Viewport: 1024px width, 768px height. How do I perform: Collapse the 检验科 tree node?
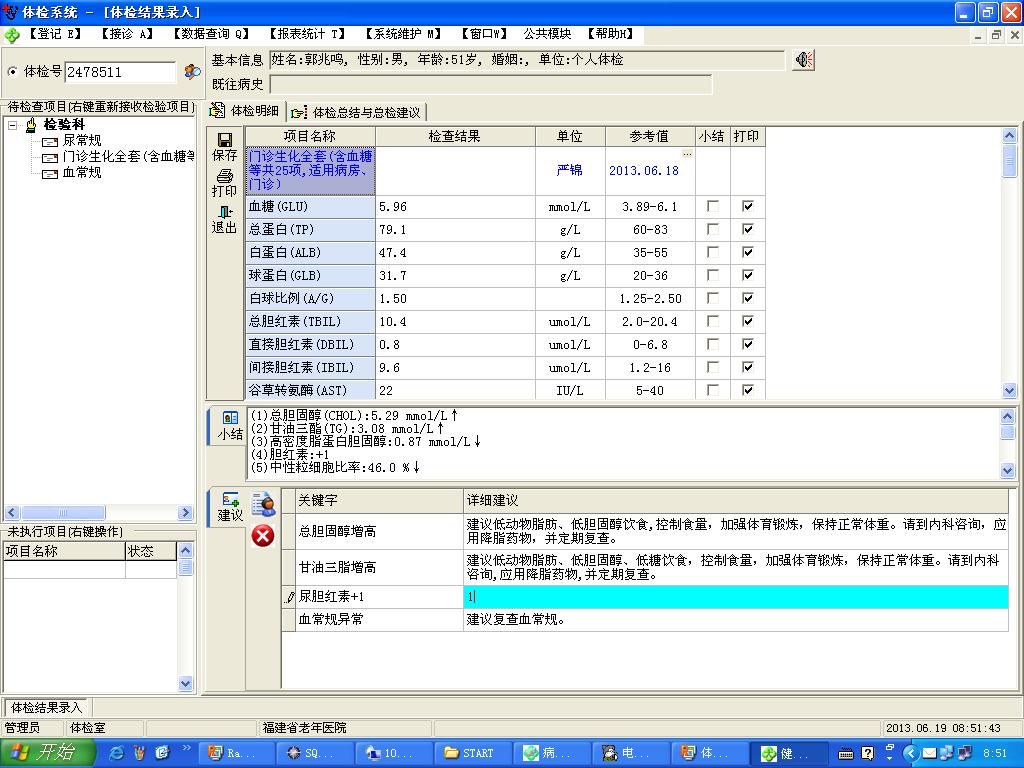[x=12, y=125]
